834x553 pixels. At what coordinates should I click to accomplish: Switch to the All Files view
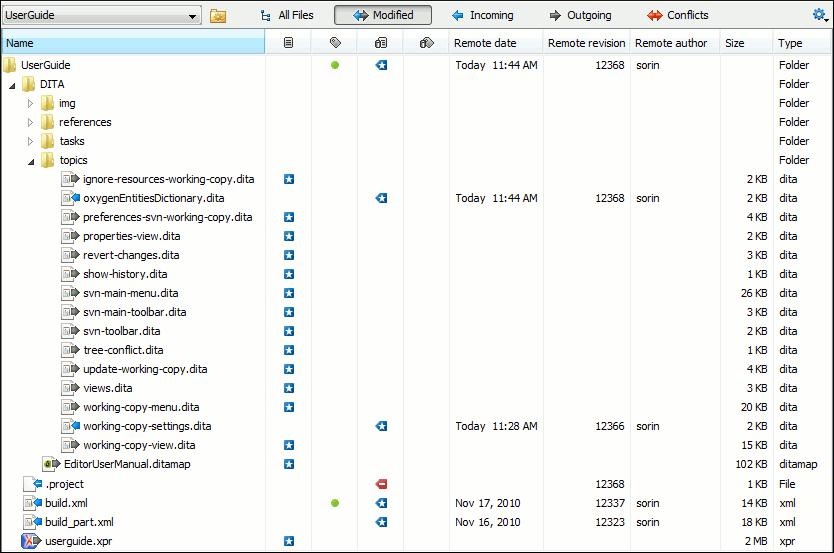tap(287, 15)
